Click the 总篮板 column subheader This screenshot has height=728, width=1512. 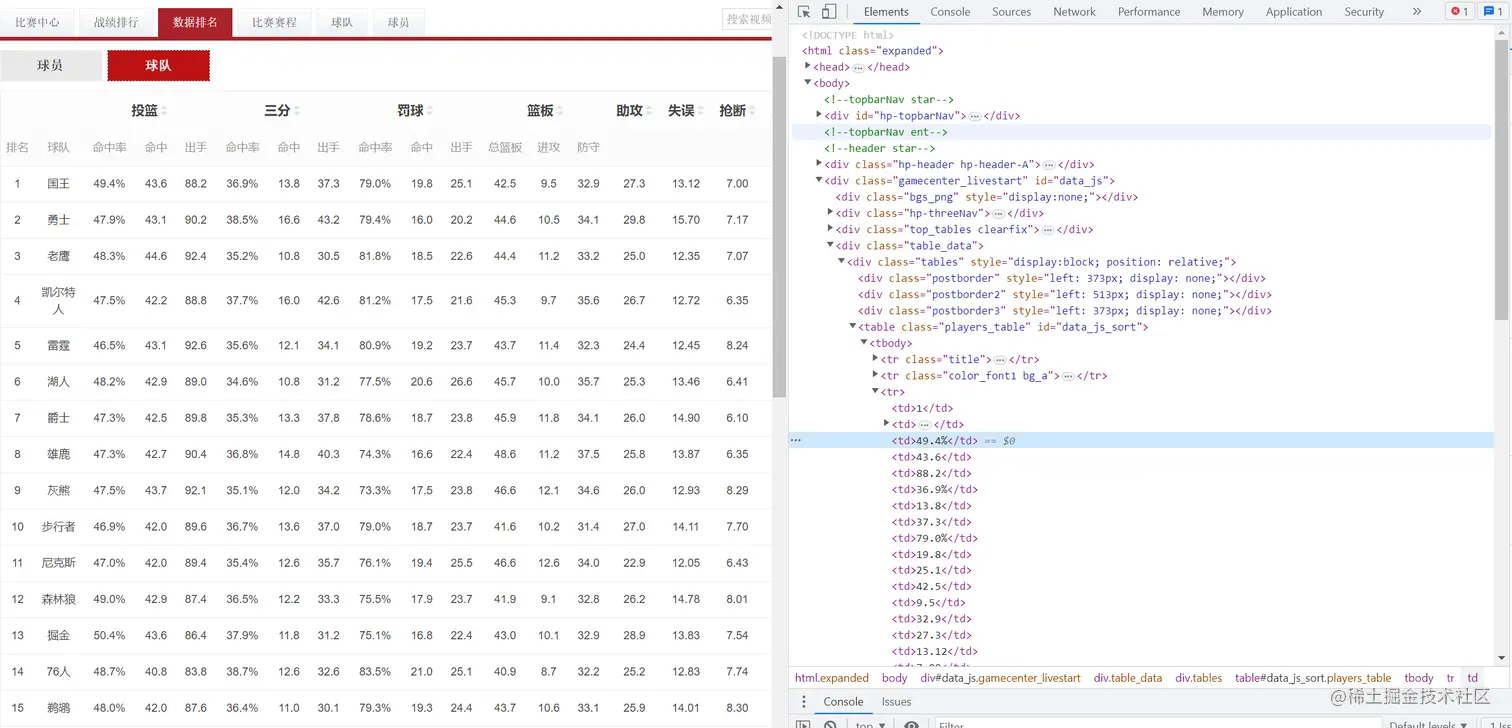[505, 147]
